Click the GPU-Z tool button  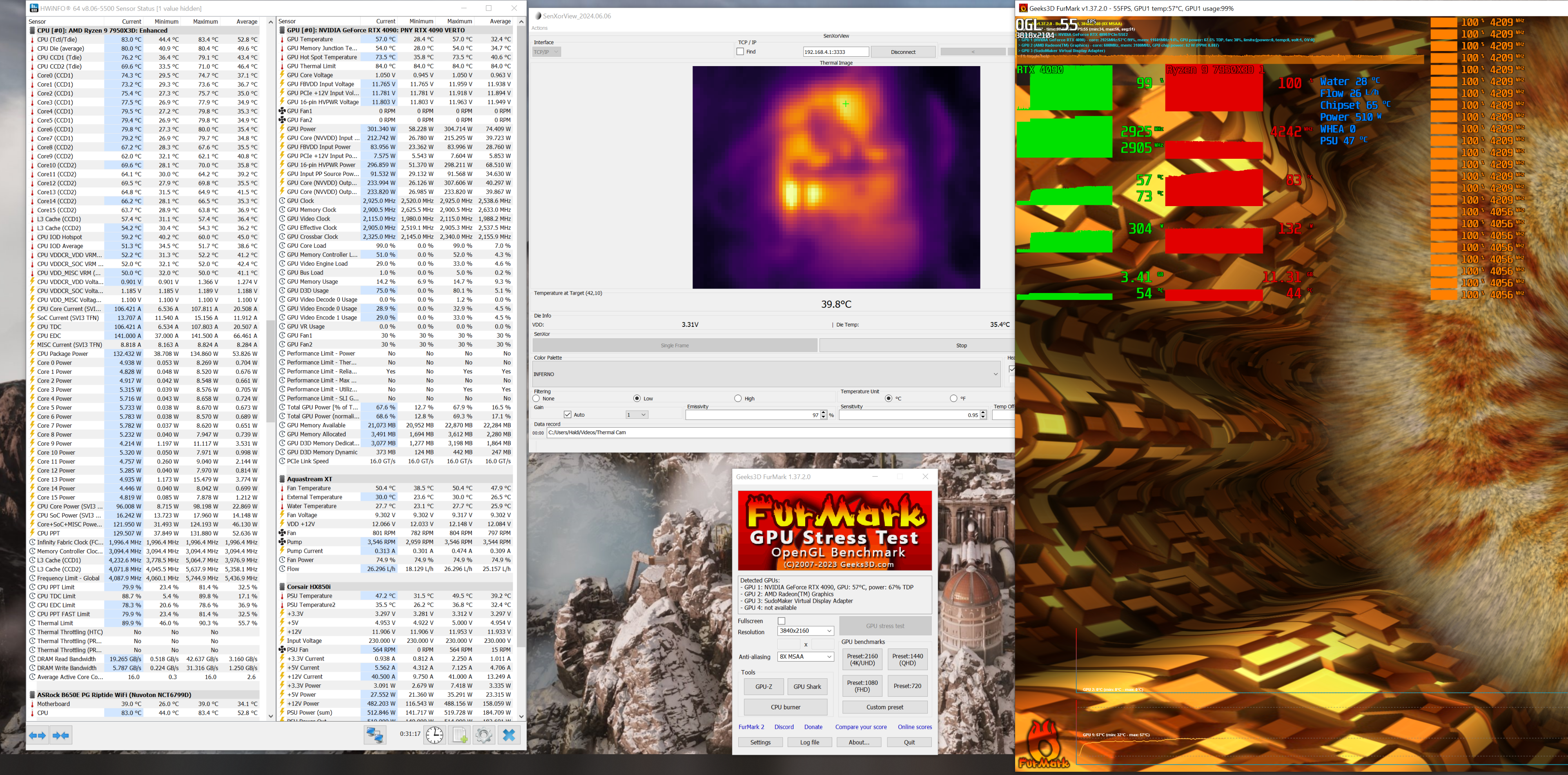point(763,687)
